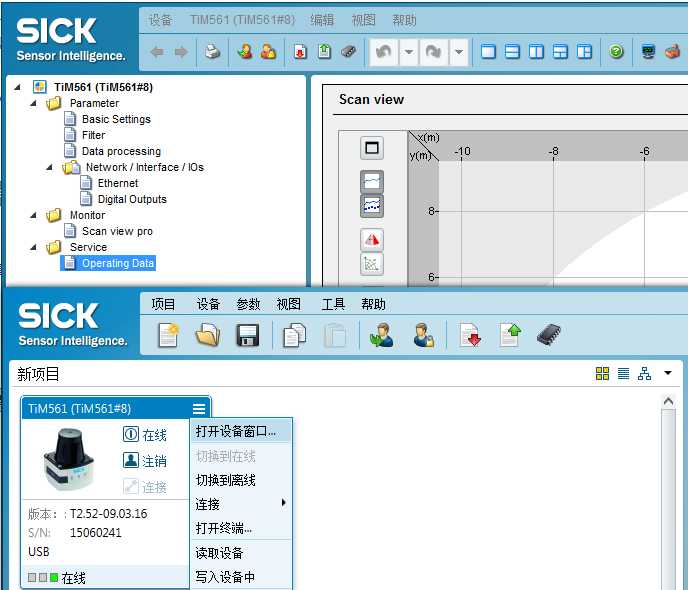Screen dimensions: 688x590
Task: Expand the 连接 submenu arrow
Action: pos(283,503)
